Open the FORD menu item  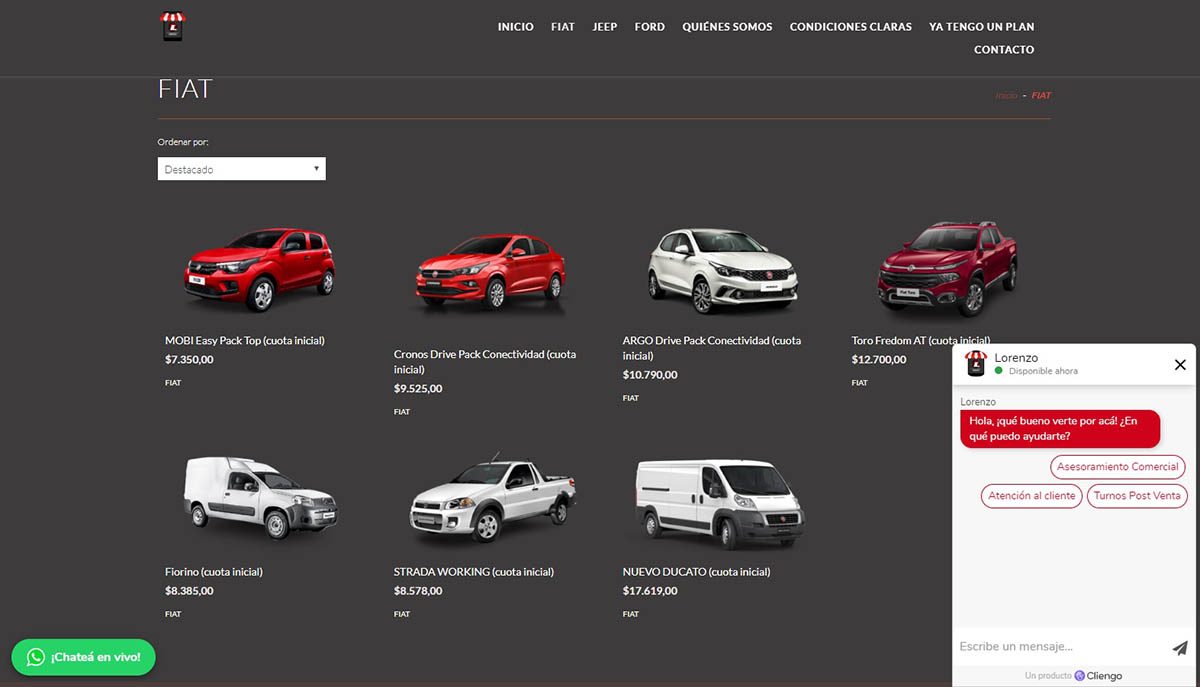point(649,27)
